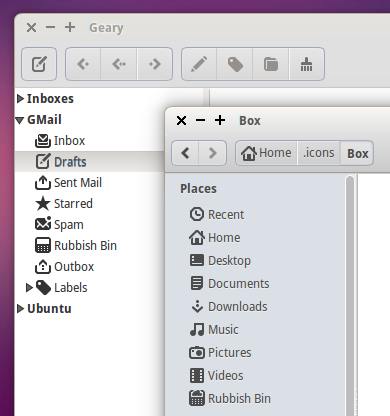Expand the Labels subfolder arrow
Image resolution: width=390 pixels, height=416 pixels.
point(29,287)
